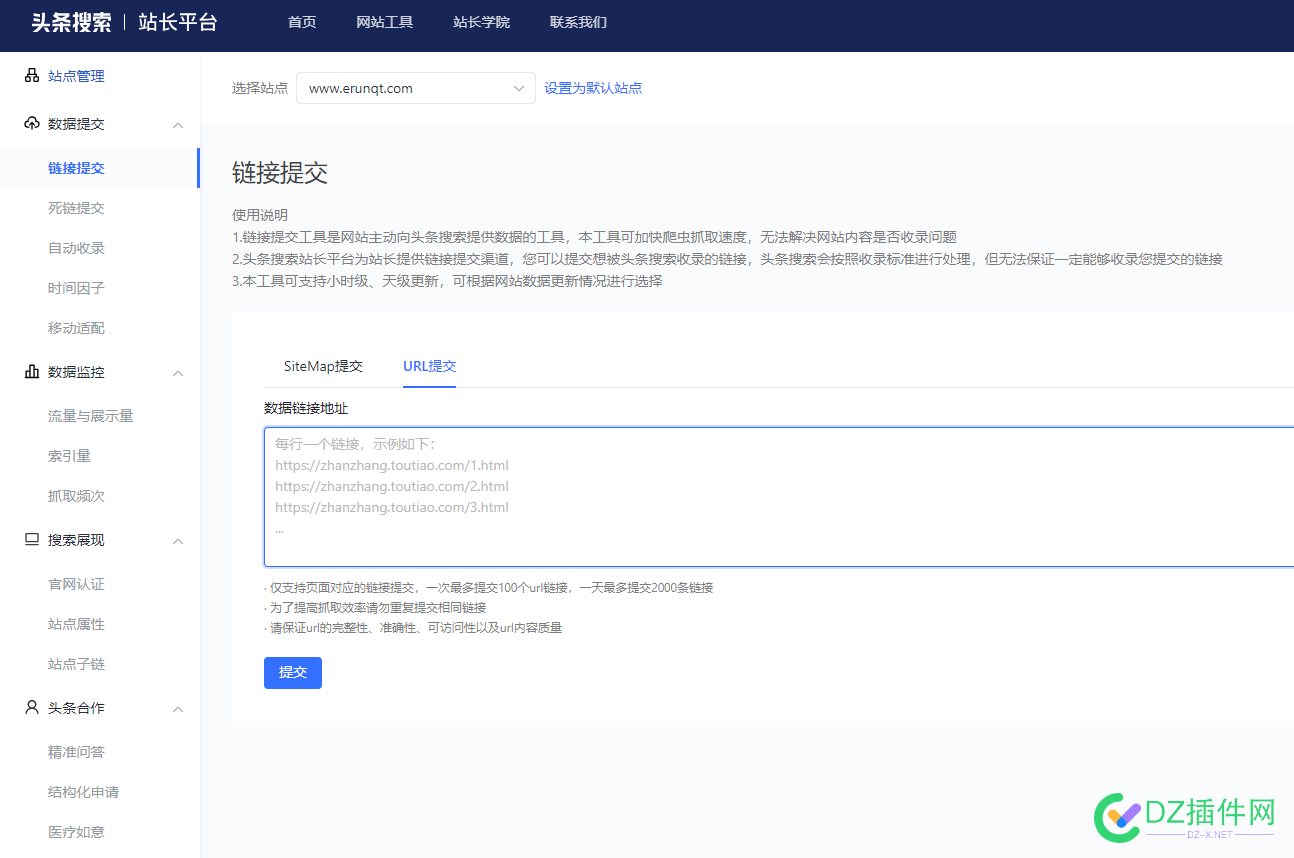Click the 搜索展现 laptop icon
Viewport: 1294px width, 858px height.
(x=32, y=540)
